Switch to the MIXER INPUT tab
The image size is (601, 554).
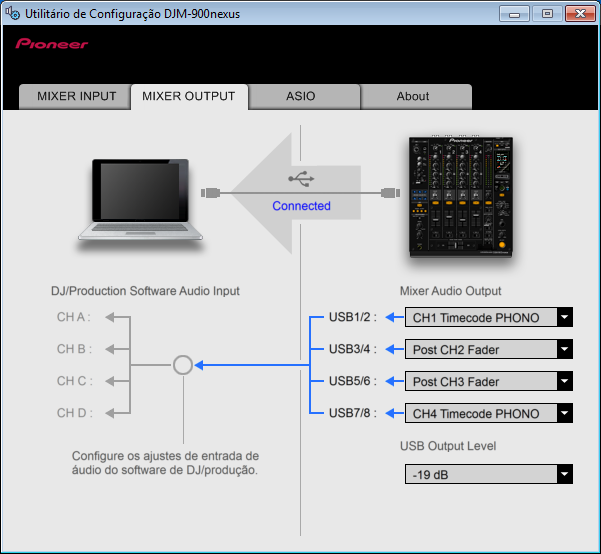[x=75, y=97]
